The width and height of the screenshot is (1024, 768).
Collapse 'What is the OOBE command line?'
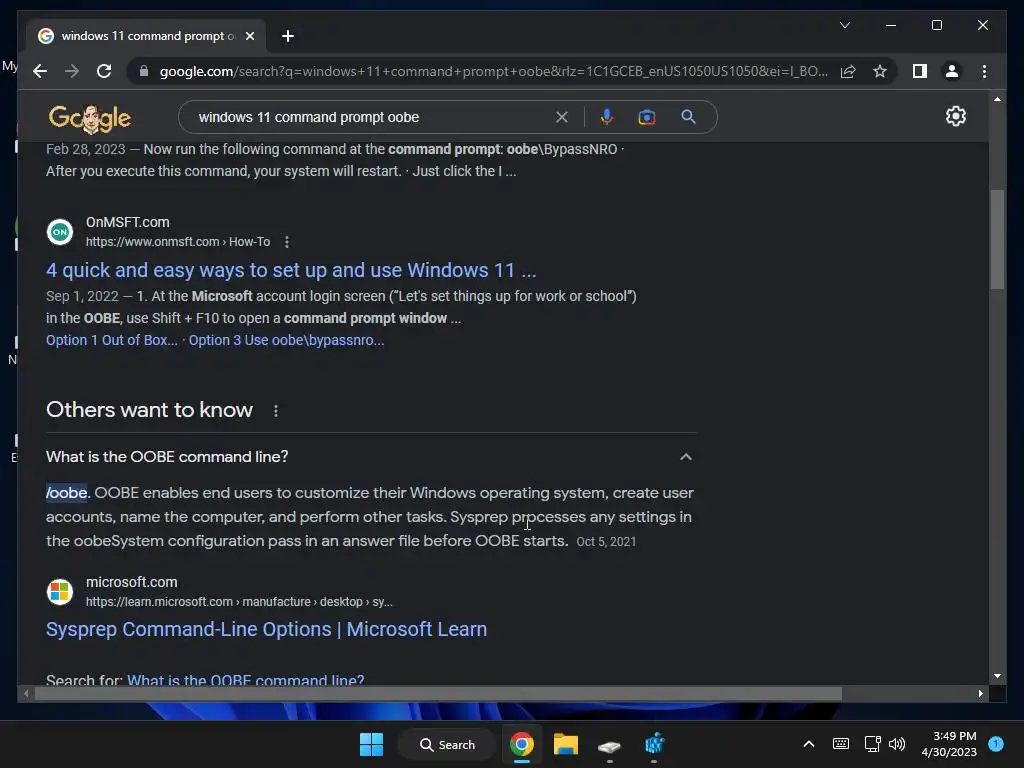click(x=686, y=456)
